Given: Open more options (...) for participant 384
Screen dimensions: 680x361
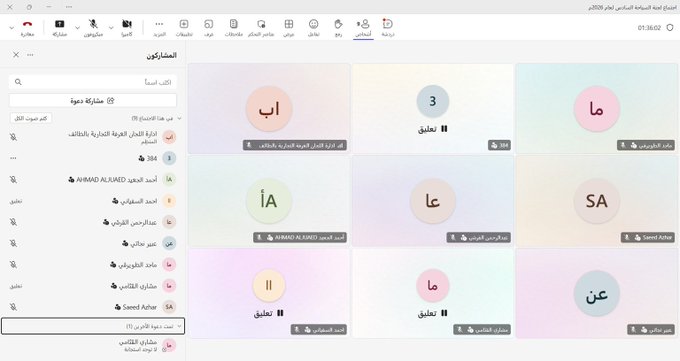Looking at the screenshot, I should (13, 158).
